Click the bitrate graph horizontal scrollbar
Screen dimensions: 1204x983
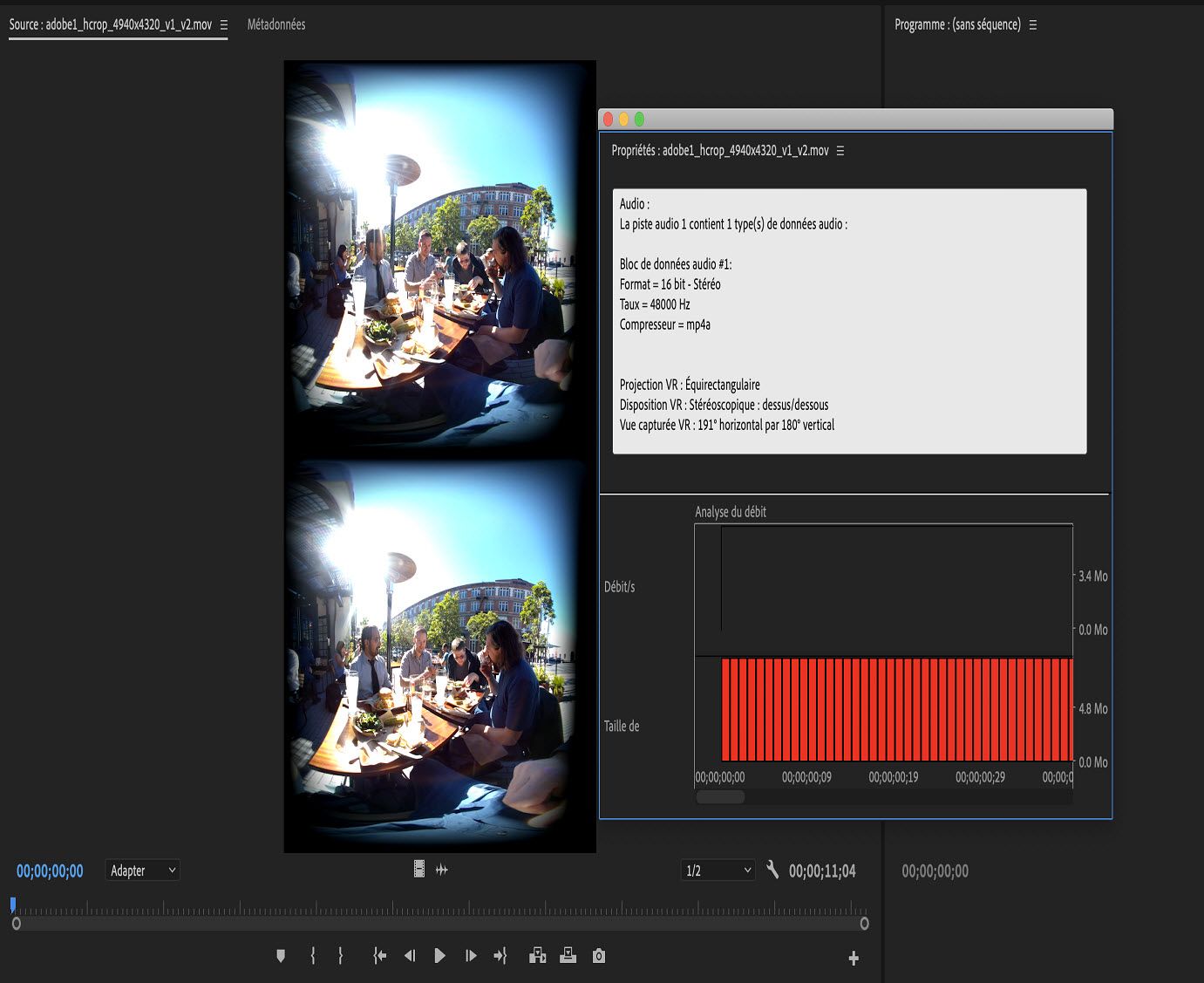720,797
